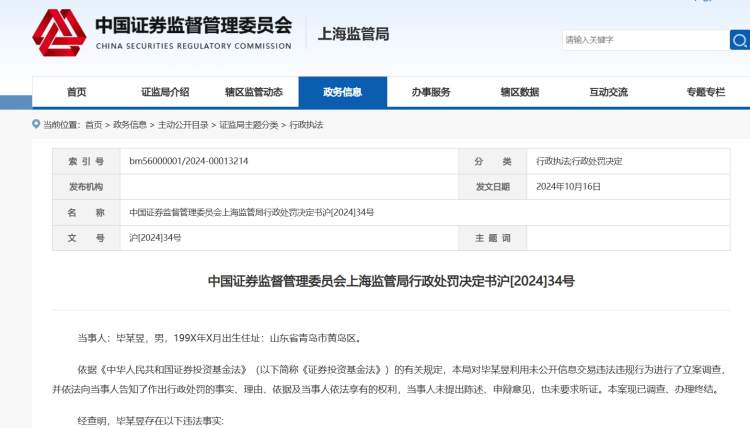Image resolution: width=750 pixels, height=428 pixels.
Task: Click the CSRC red logo emblem
Action: click(59, 31)
